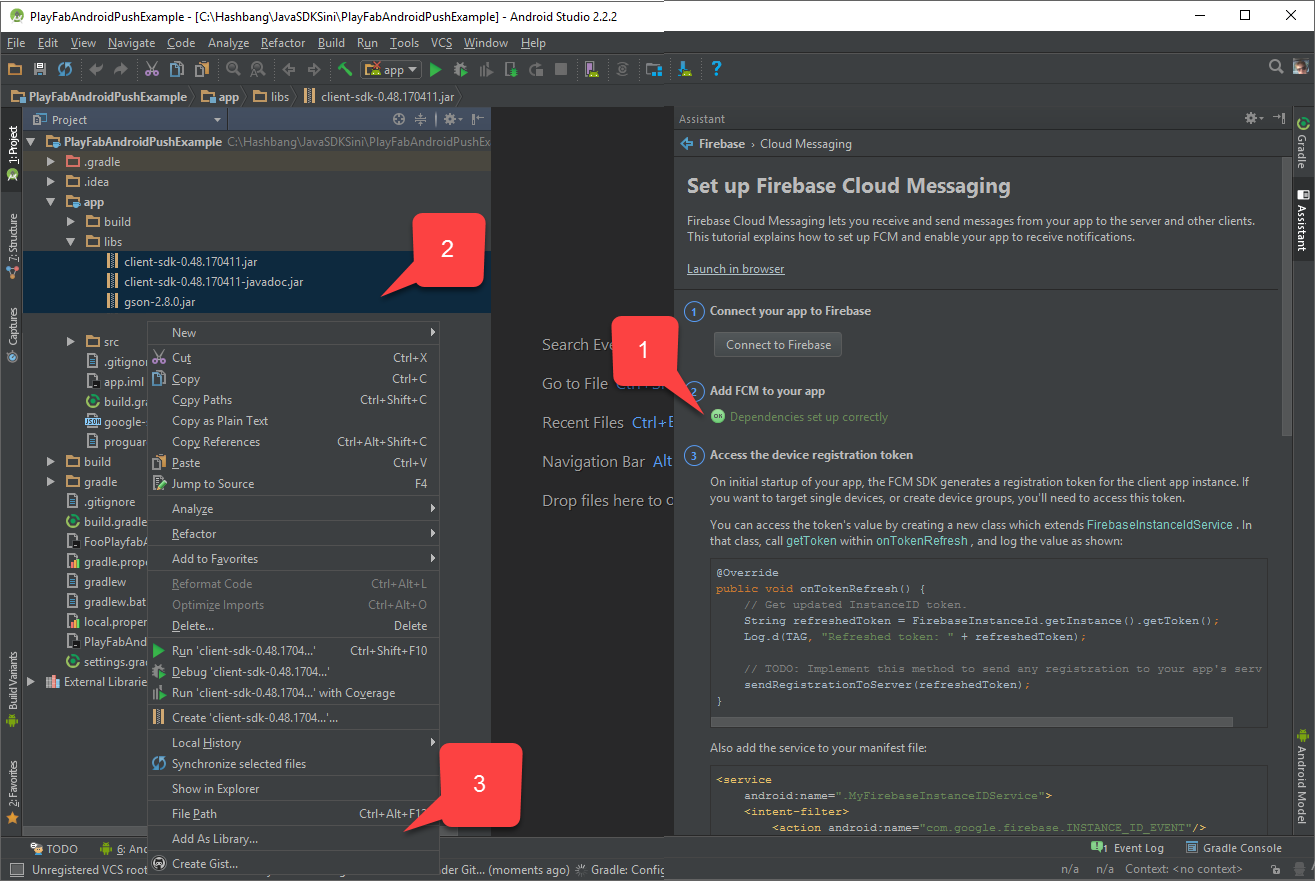Image resolution: width=1315 pixels, height=881 pixels.
Task: Click Scroll from Source target icon
Action: (x=399, y=119)
